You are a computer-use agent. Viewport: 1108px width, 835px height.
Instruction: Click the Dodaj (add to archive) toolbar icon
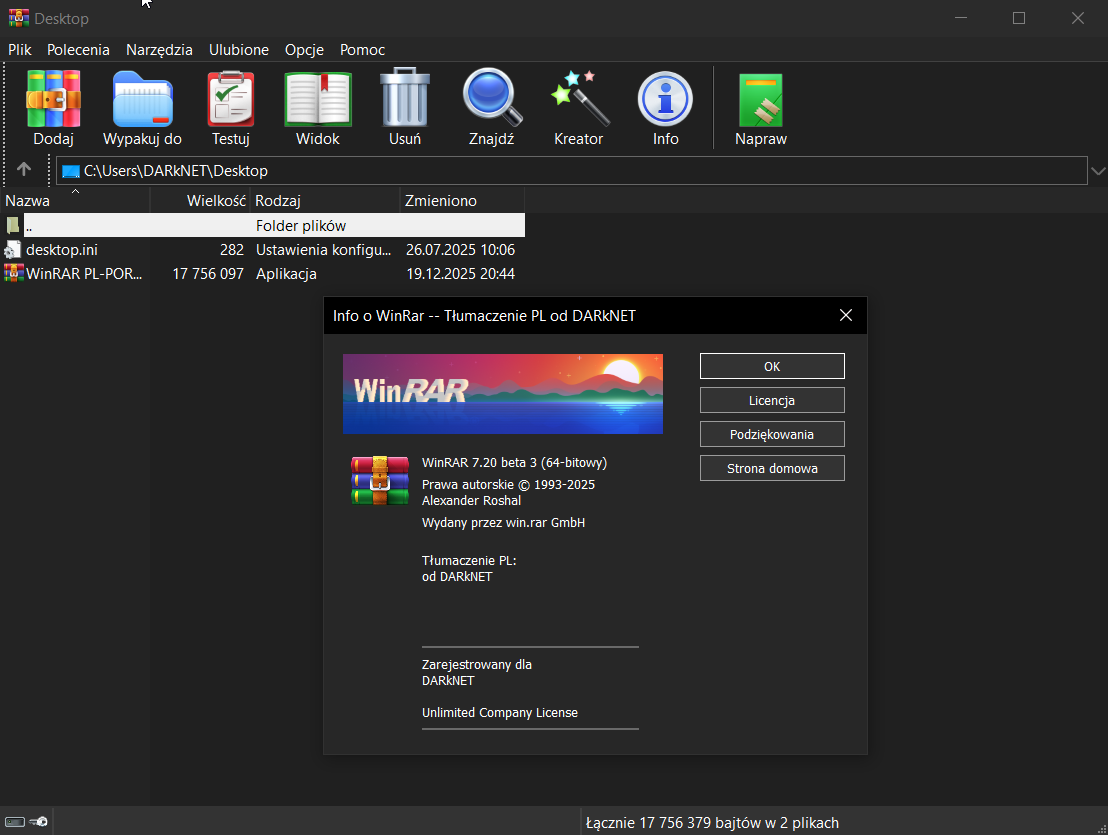point(54,98)
